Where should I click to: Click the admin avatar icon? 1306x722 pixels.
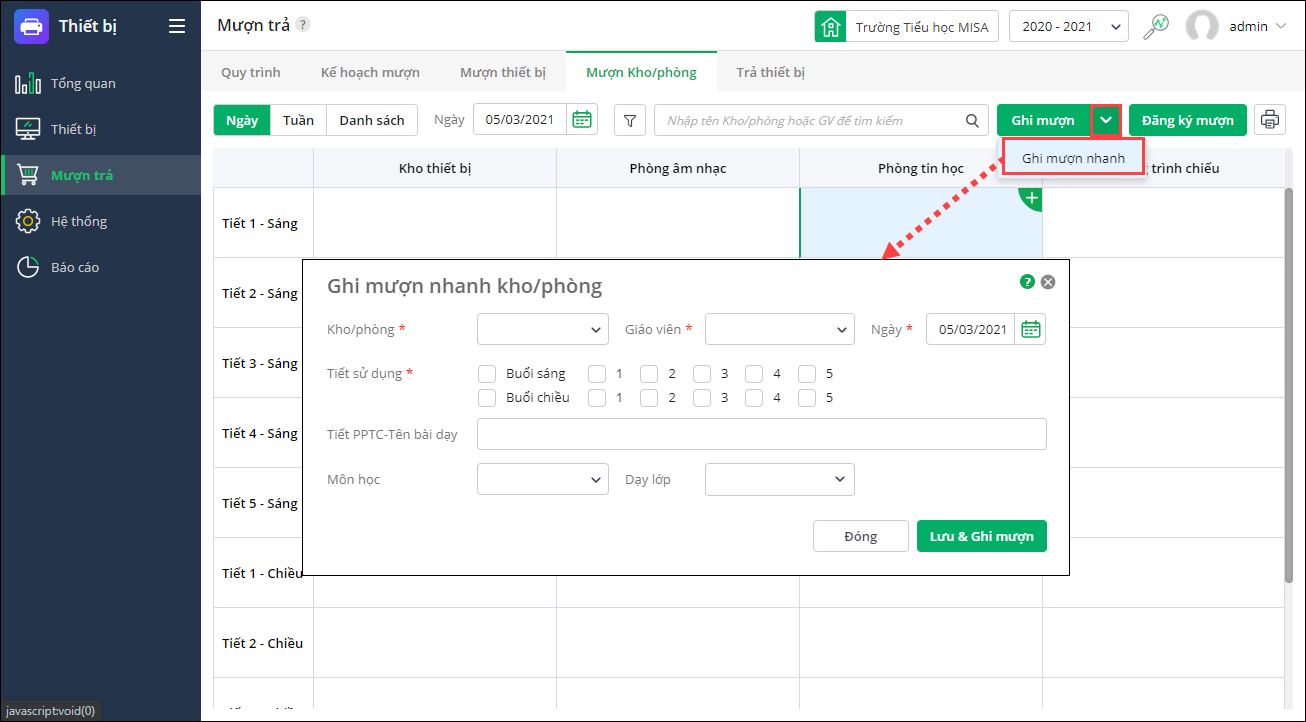tap(1202, 26)
